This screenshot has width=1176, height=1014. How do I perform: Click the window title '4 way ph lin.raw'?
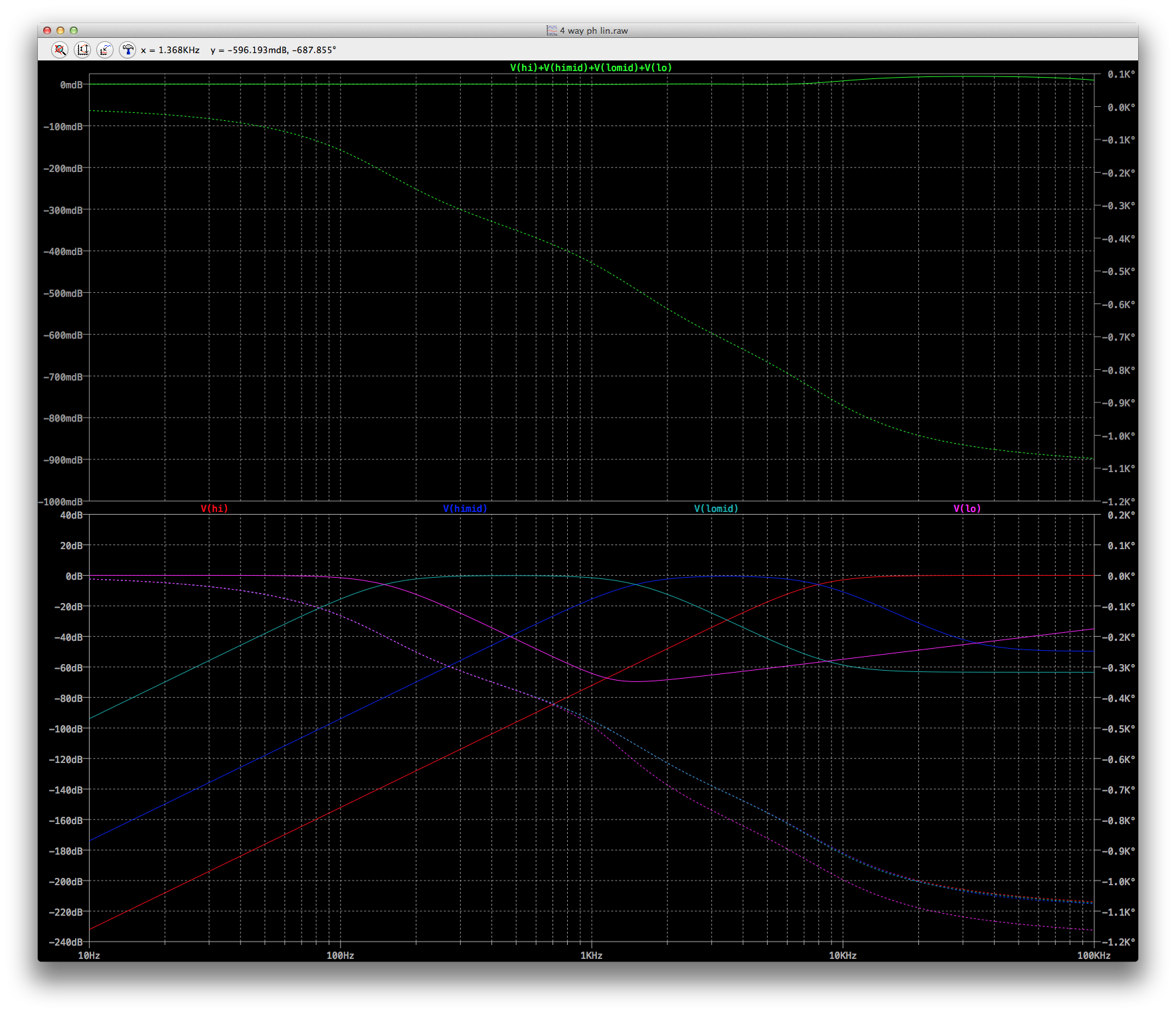point(594,31)
